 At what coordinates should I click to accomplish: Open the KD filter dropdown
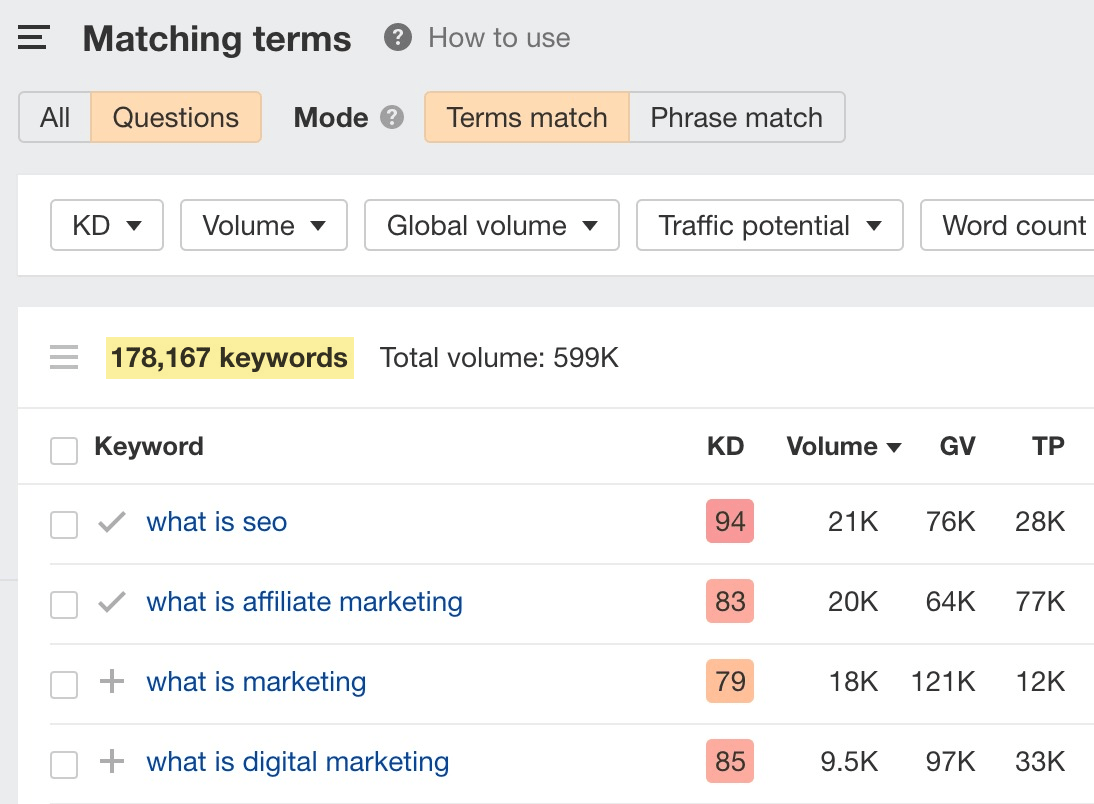tap(106, 225)
